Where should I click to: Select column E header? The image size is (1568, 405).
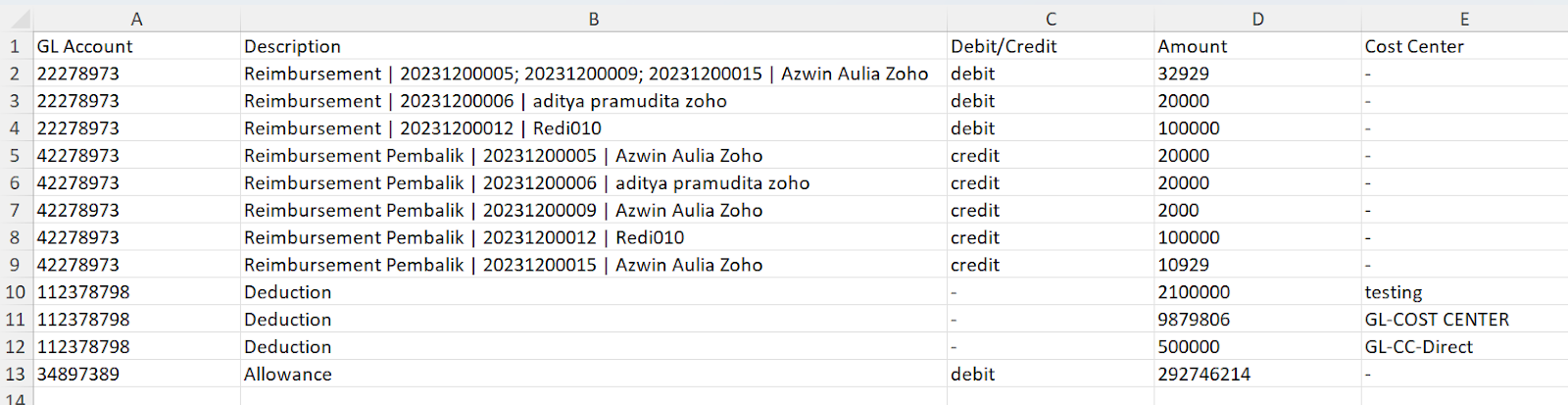tap(1463, 19)
